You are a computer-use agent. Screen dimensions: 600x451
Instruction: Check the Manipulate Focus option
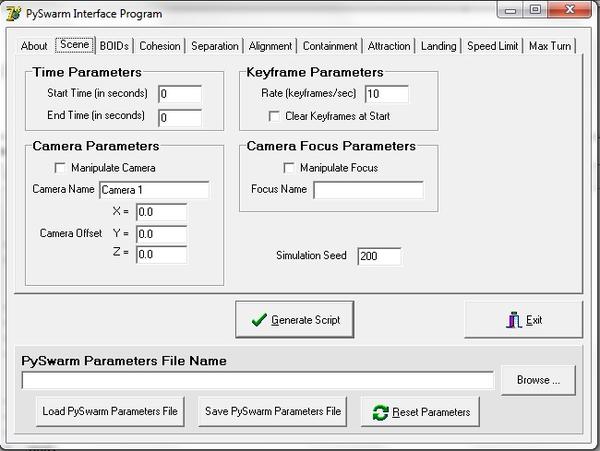[290, 168]
